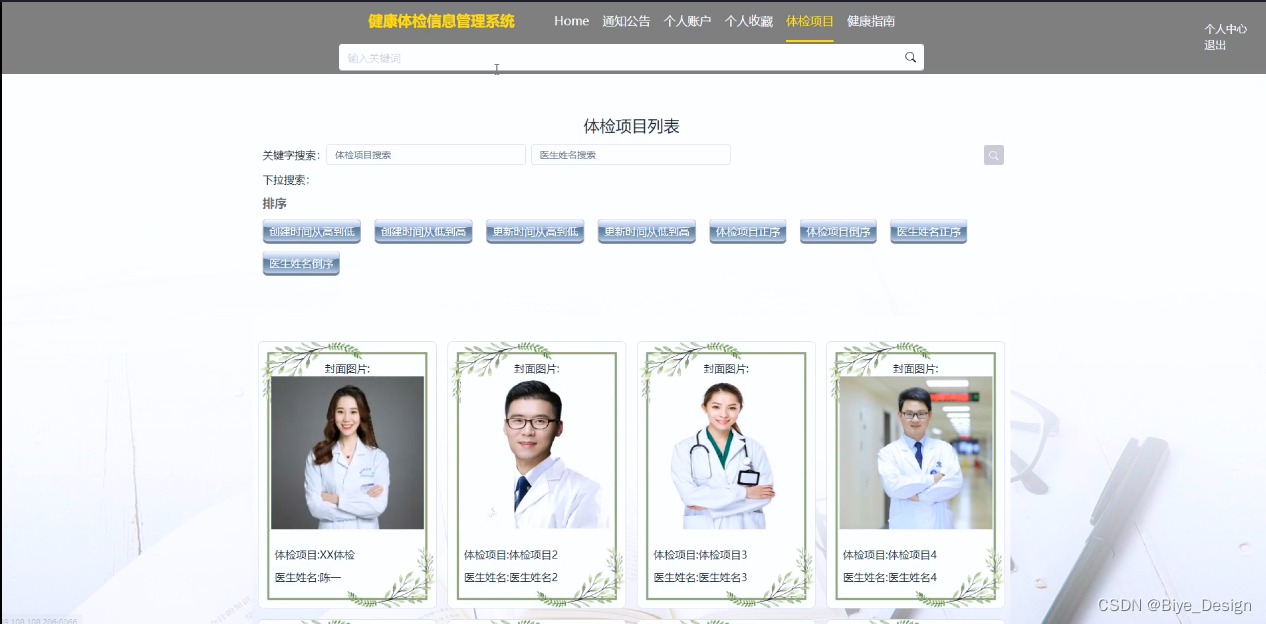Click the 医生姓名倒序 sort button
Viewport: 1266px width, 624px height.
pos(301,264)
